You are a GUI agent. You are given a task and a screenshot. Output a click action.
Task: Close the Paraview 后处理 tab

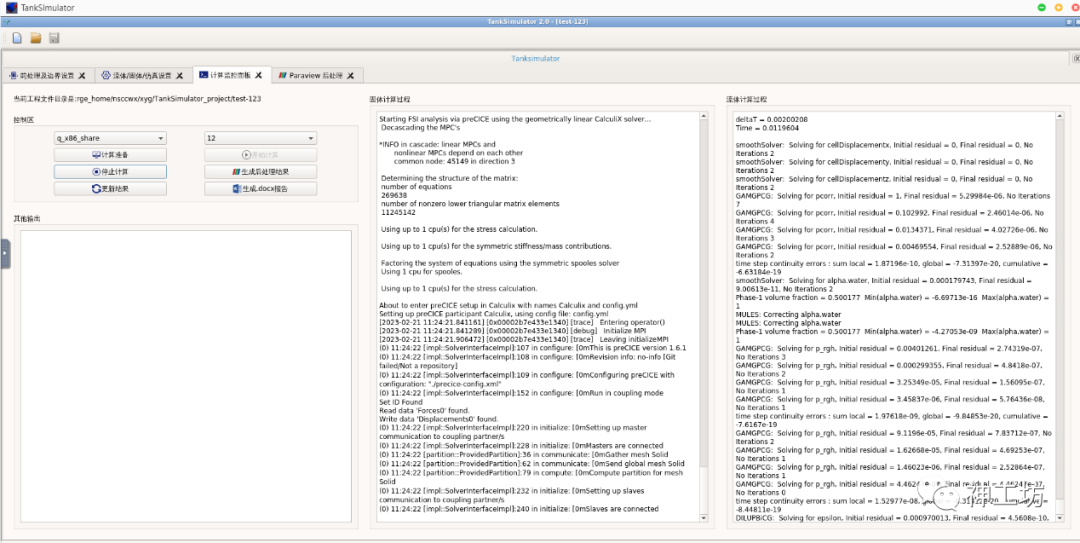(x=350, y=75)
